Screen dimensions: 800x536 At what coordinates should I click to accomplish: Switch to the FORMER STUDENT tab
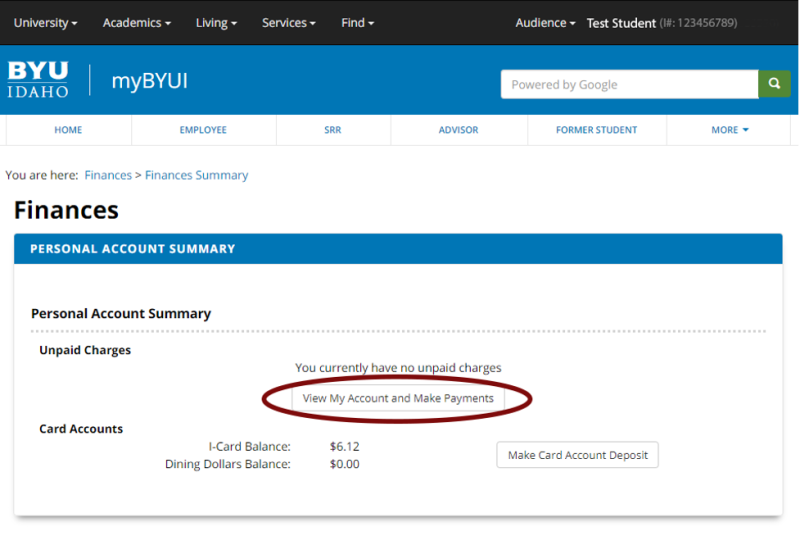[596, 130]
